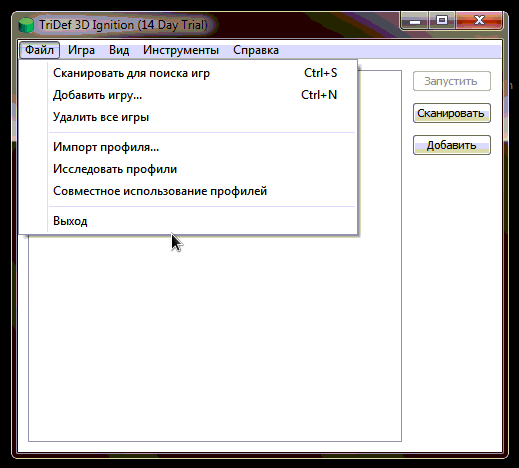The width and height of the screenshot is (519, 468).
Task: Open the Инструменты menu
Action: (181, 50)
